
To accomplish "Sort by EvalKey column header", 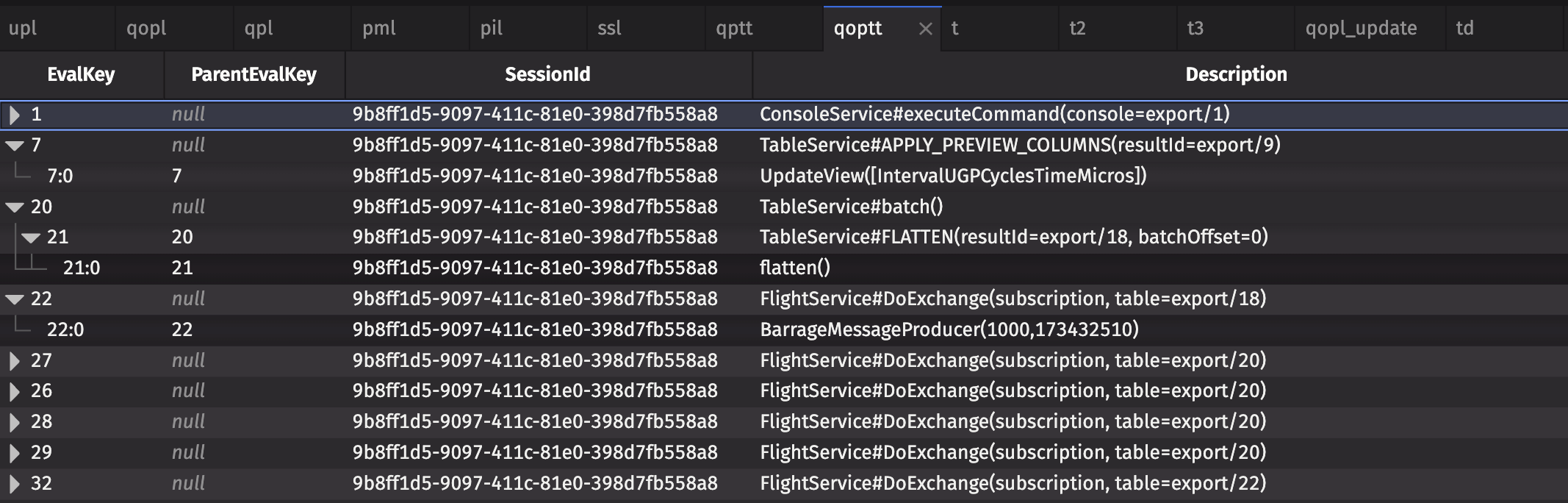I will click(x=81, y=74).
